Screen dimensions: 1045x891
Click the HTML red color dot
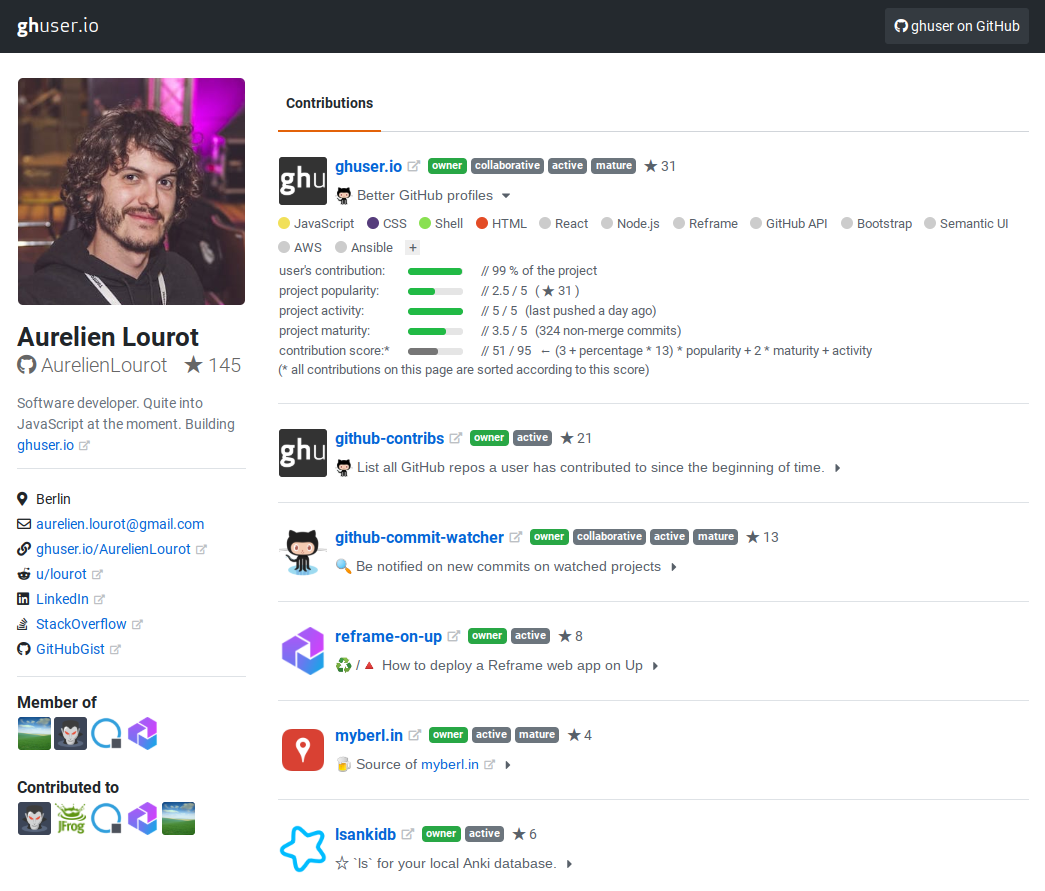482,223
